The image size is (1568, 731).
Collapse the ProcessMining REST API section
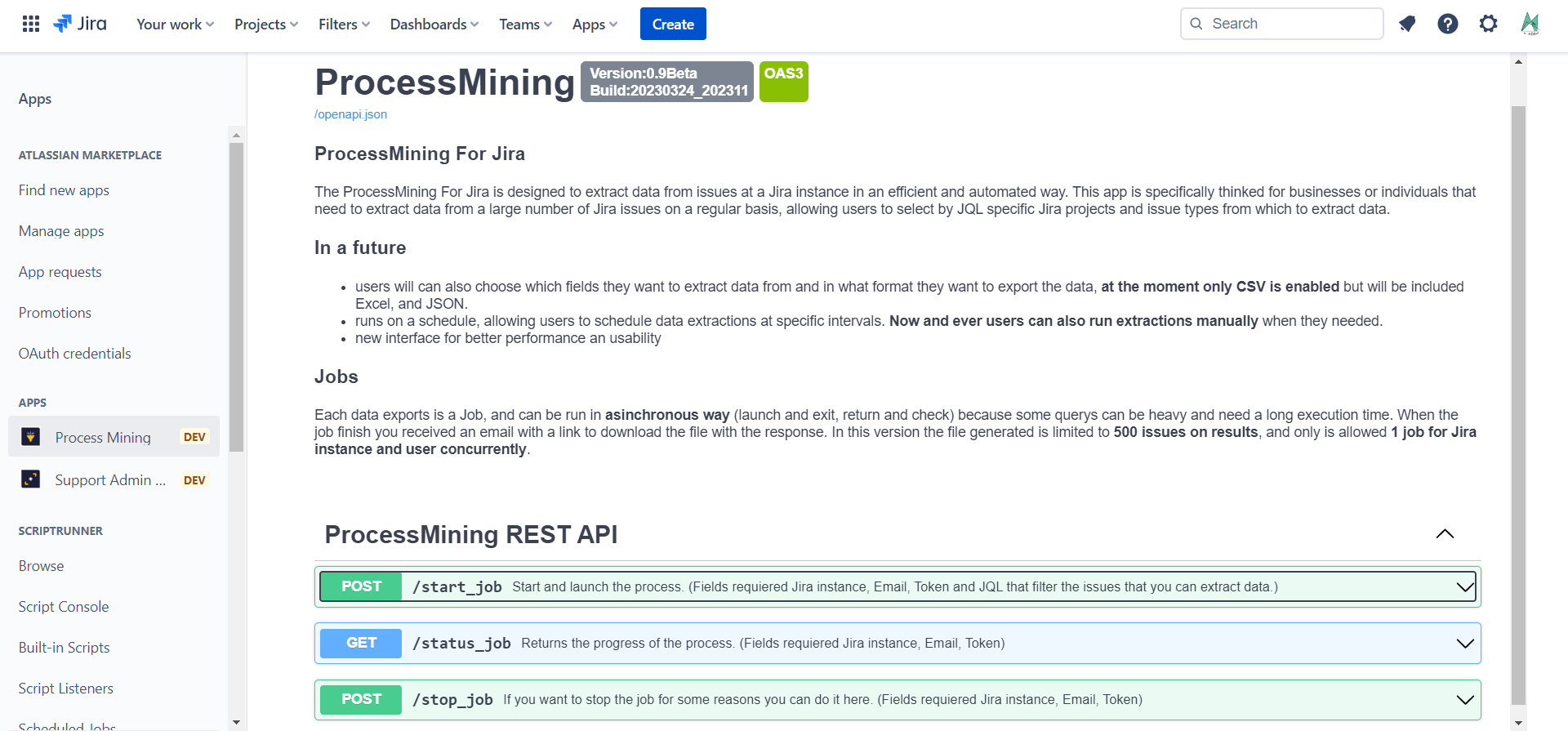pyautogui.click(x=1444, y=534)
